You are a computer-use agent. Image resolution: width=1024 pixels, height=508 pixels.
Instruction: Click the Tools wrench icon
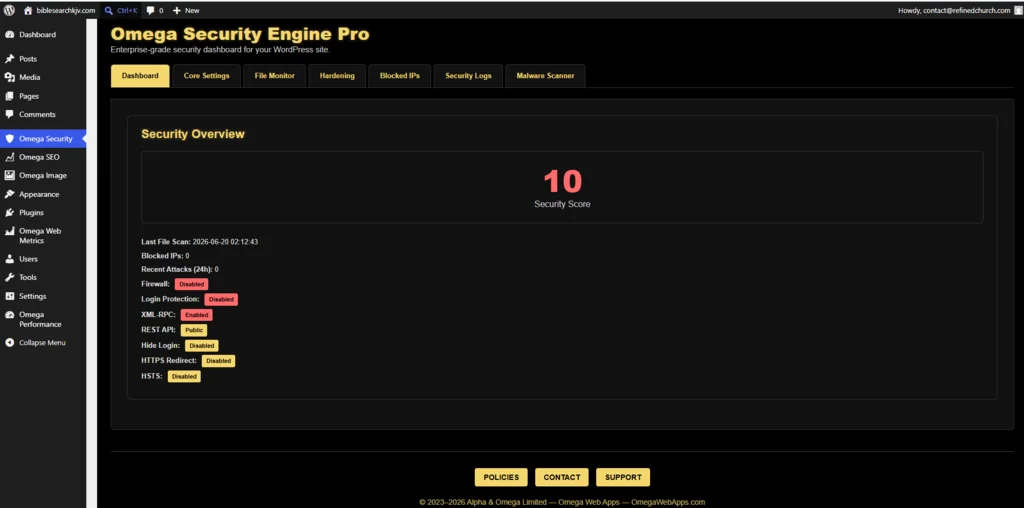click(9, 278)
